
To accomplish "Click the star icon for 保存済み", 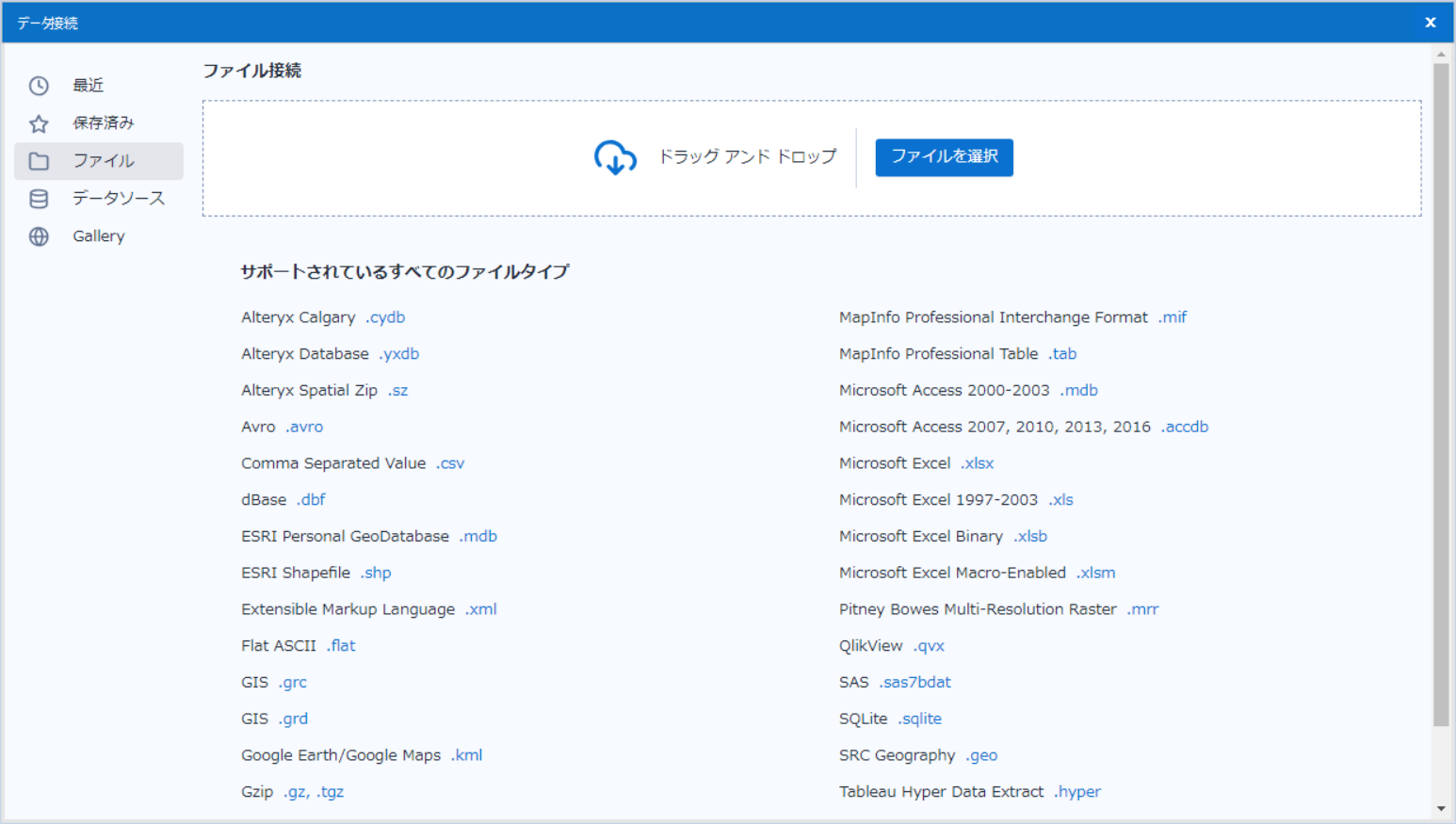I will 39,123.
